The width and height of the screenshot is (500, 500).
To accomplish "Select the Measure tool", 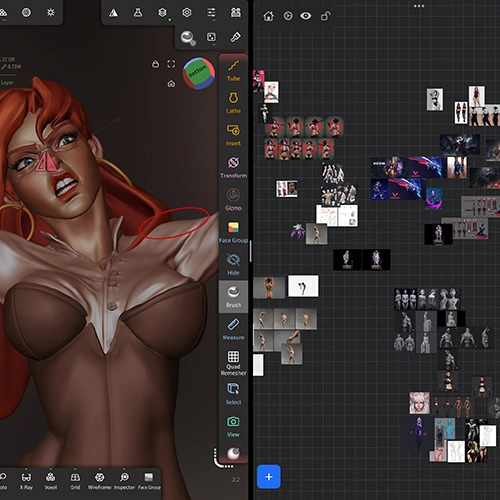I will coord(233,330).
